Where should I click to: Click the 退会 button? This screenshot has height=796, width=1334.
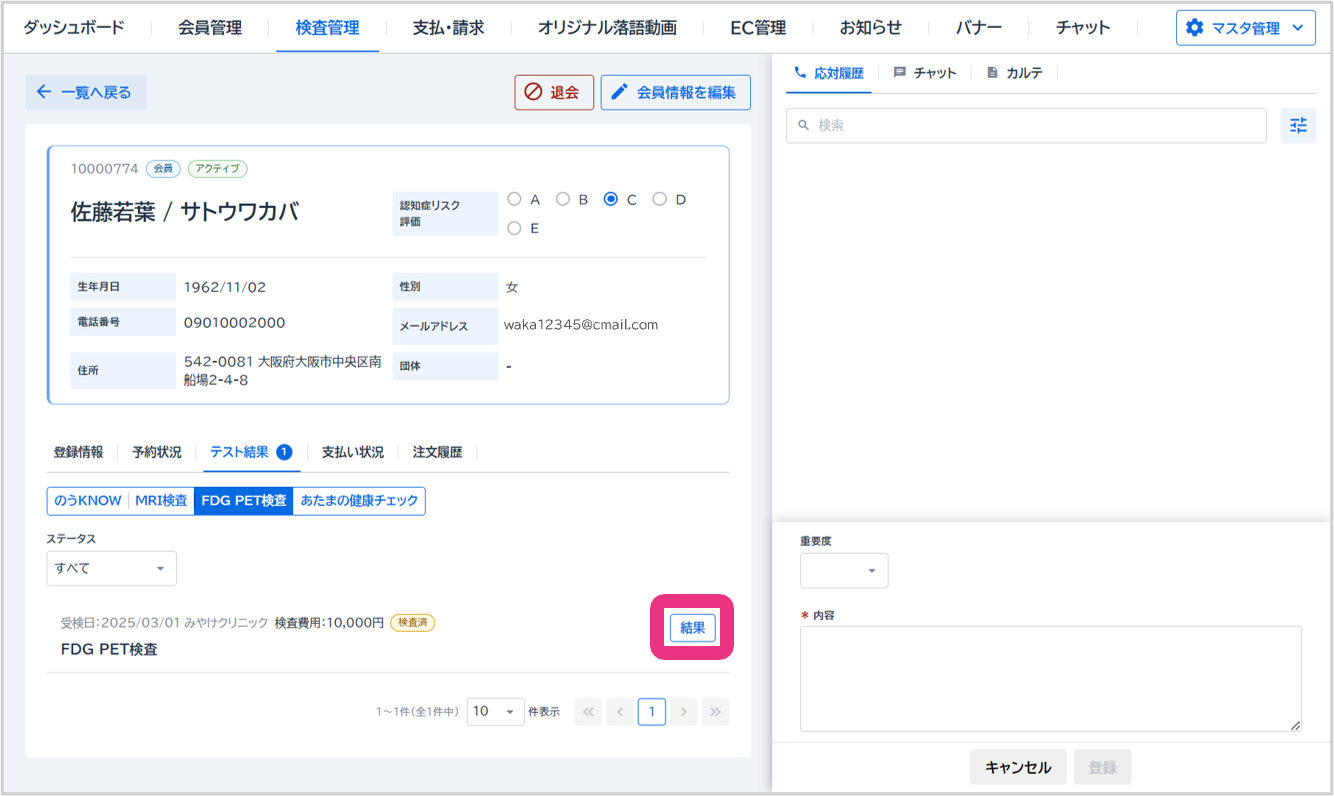click(554, 92)
